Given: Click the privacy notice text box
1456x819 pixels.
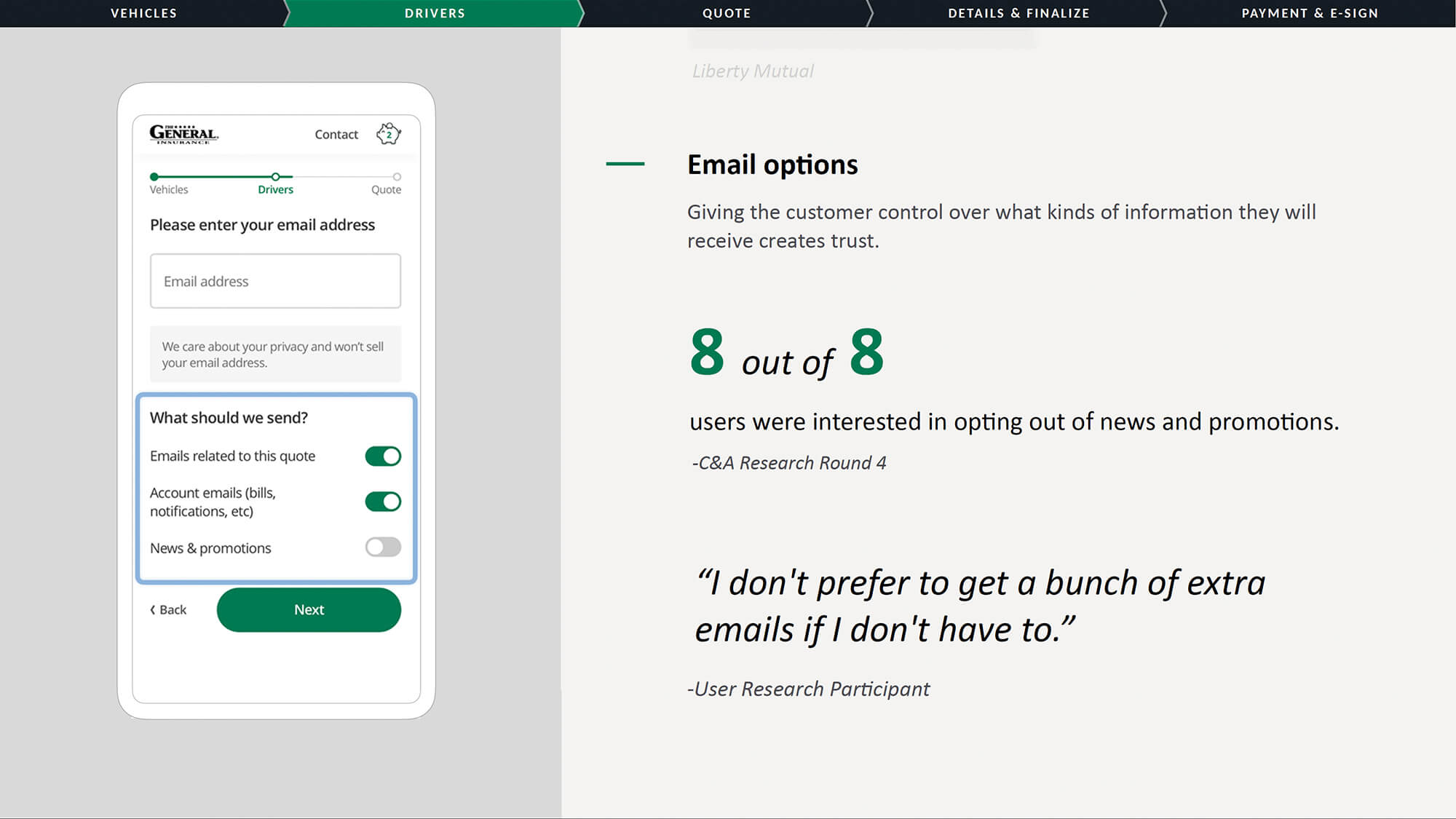Looking at the screenshot, I should pos(275,355).
